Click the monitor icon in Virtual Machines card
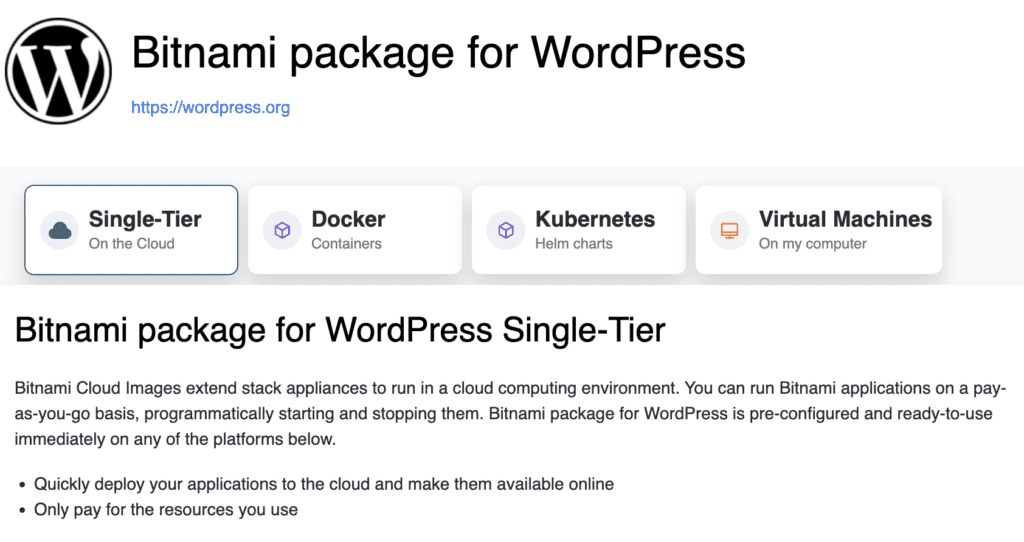The image size is (1024, 542). (729, 231)
